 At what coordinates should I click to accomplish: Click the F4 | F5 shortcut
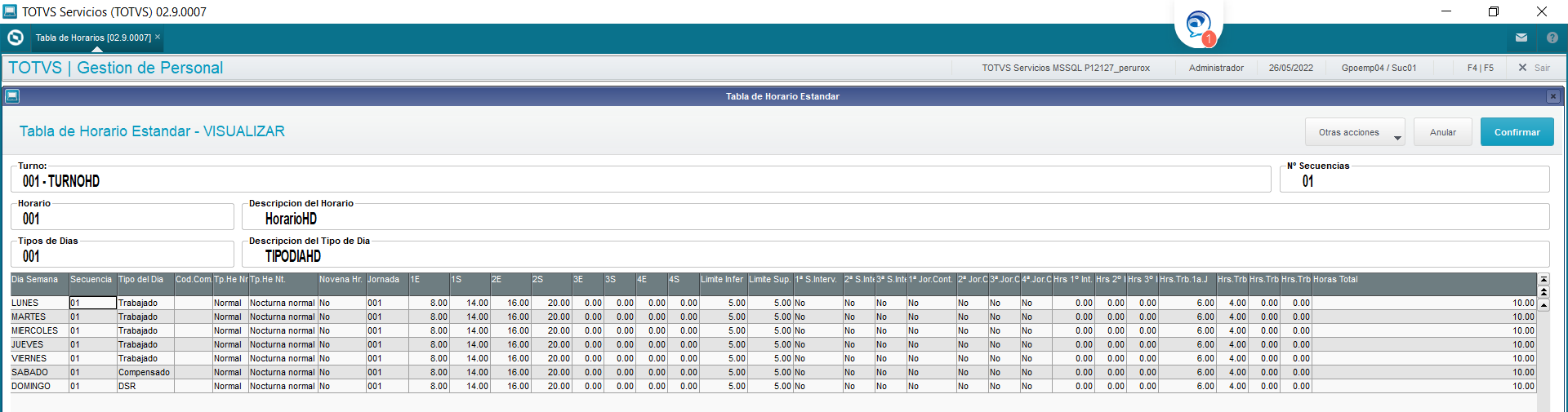click(x=1481, y=68)
